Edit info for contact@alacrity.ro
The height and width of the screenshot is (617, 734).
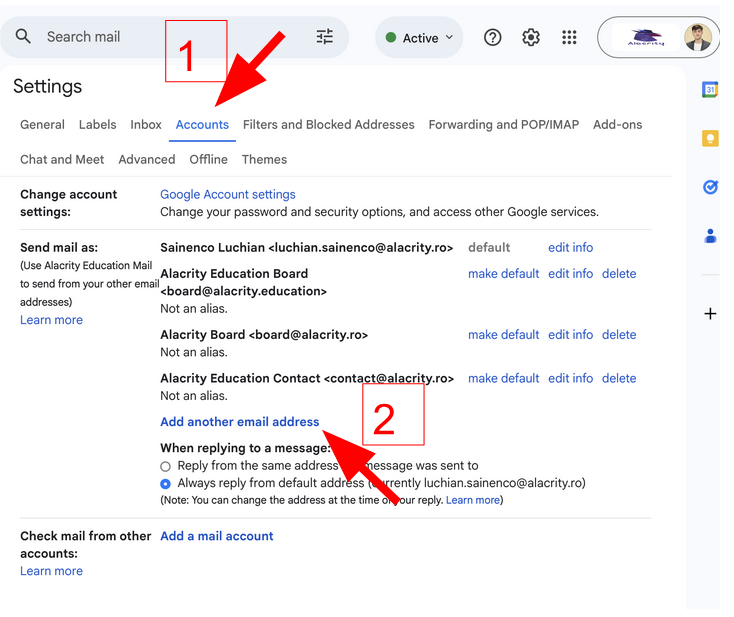tap(570, 379)
